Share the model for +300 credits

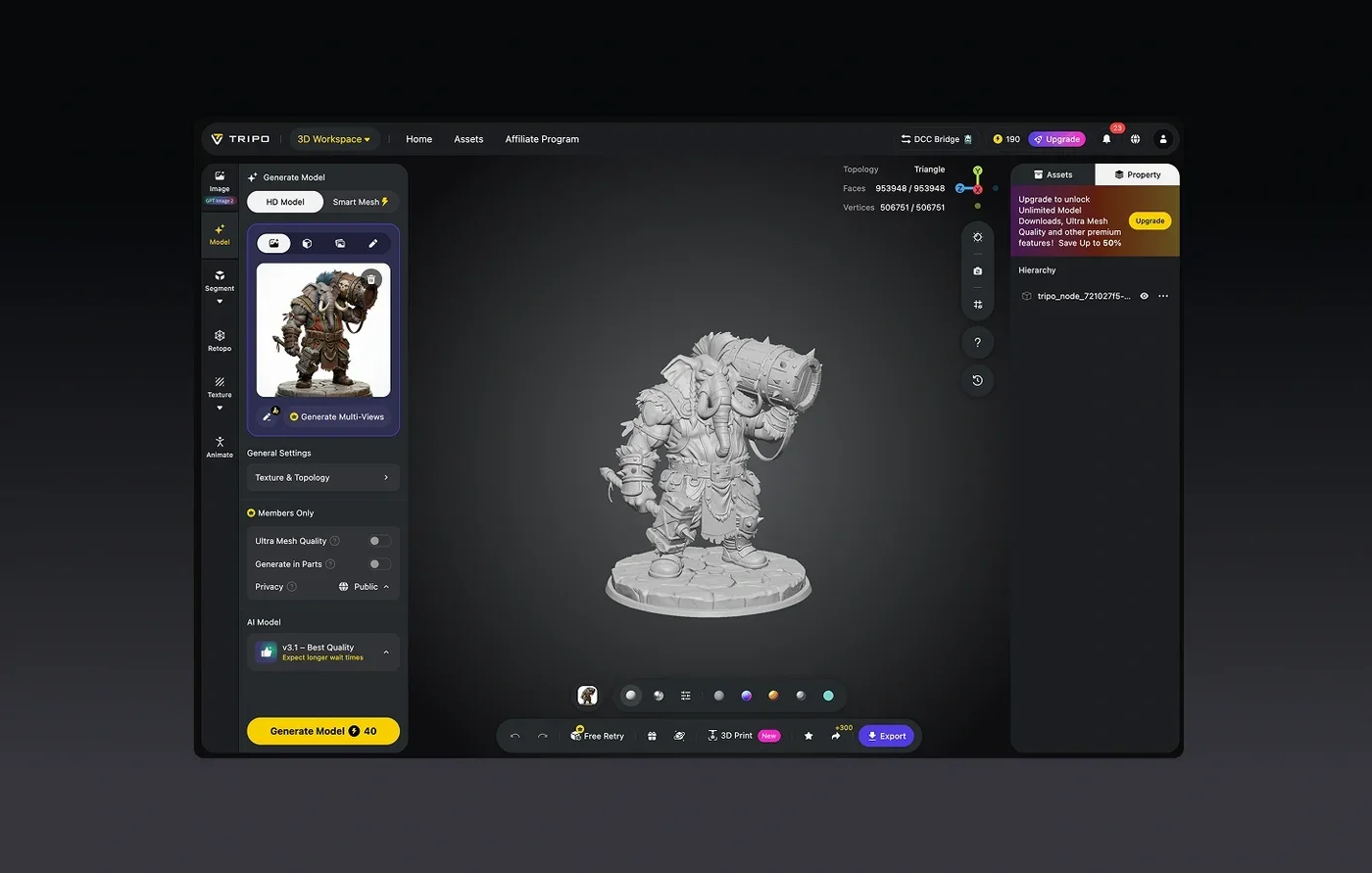tap(836, 736)
